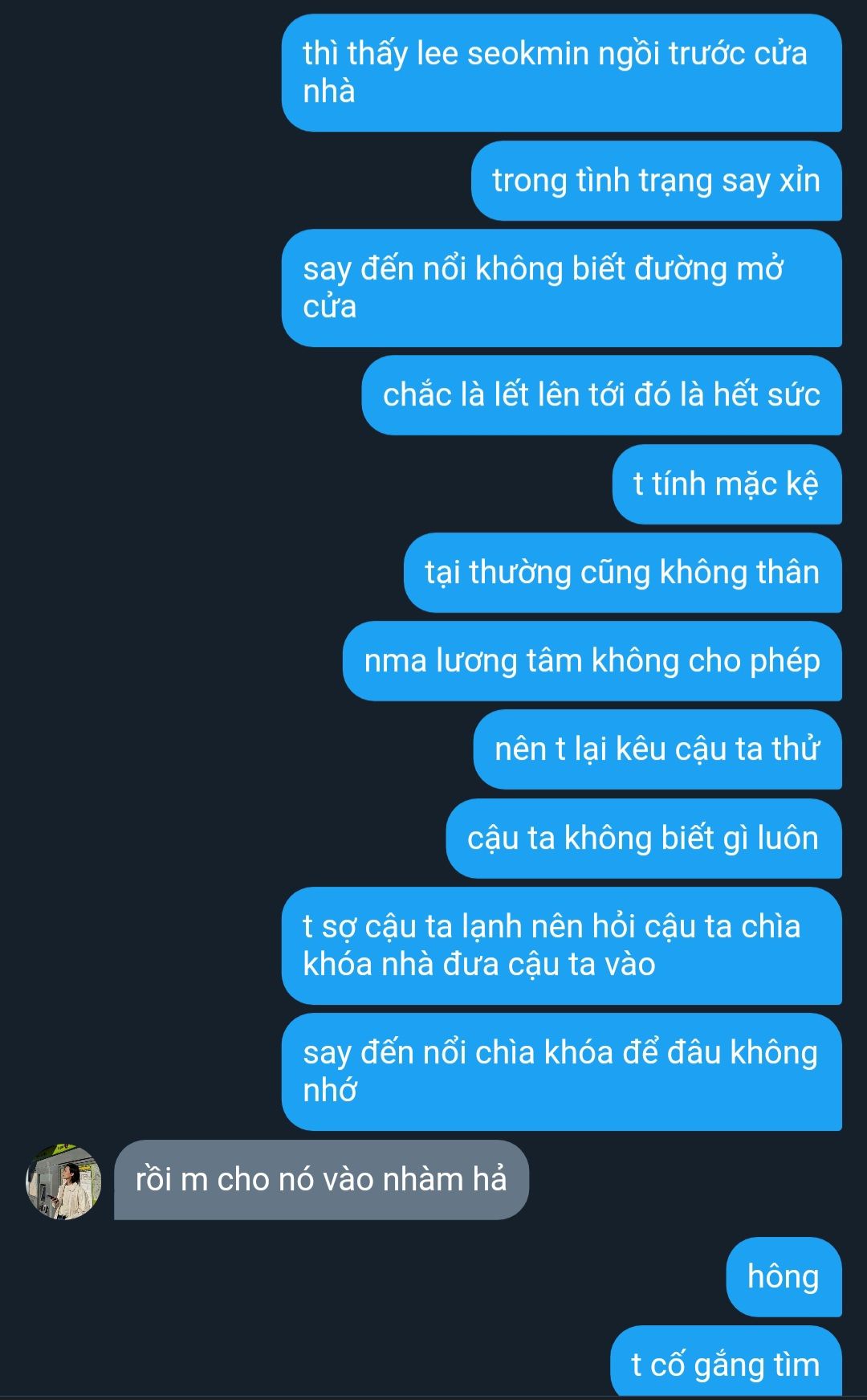Tap the word 'nhà' under the seokmin line
867x1400 pixels.
(x=329, y=92)
